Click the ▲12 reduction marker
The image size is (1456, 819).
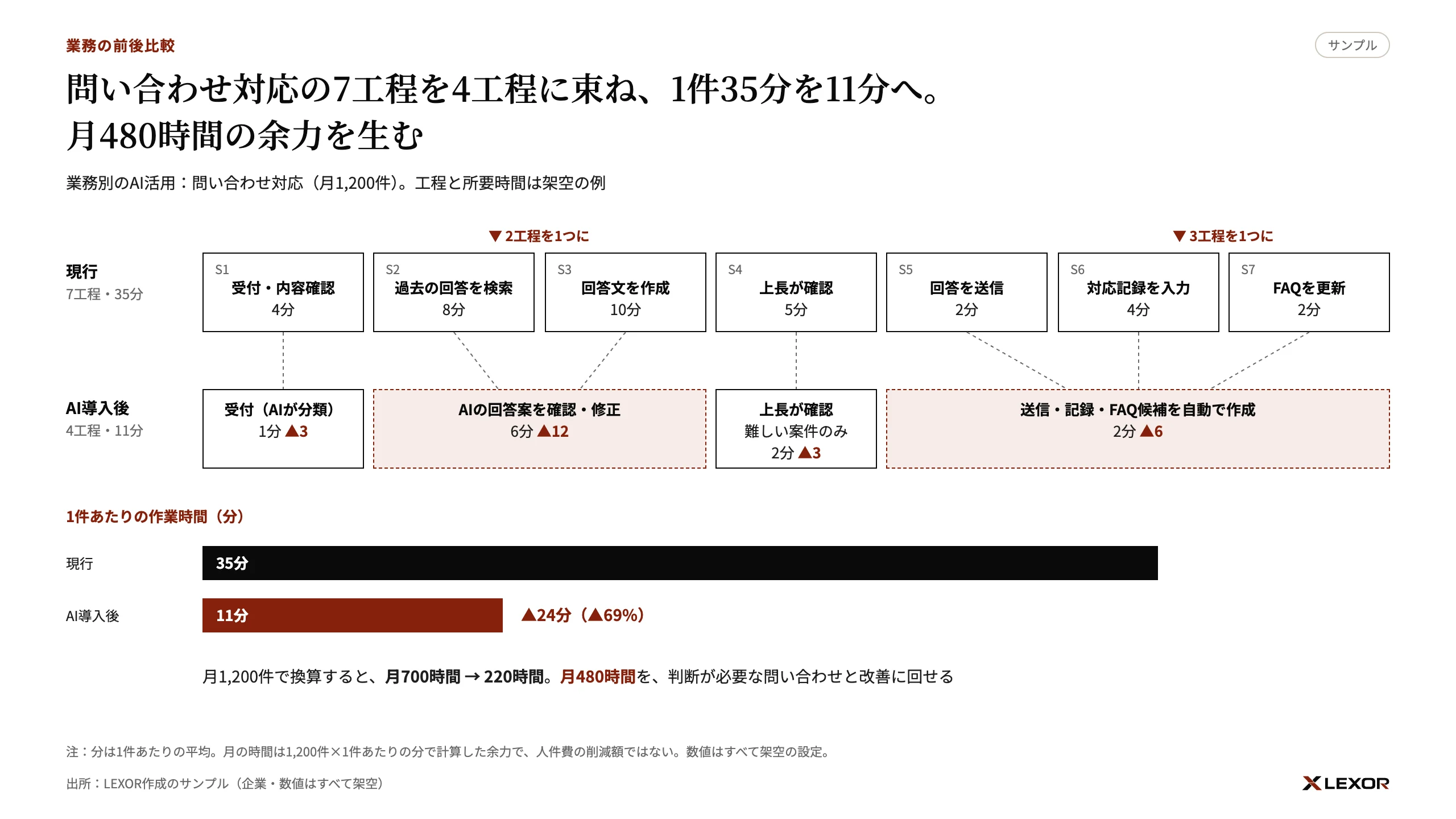[x=553, y=431]
